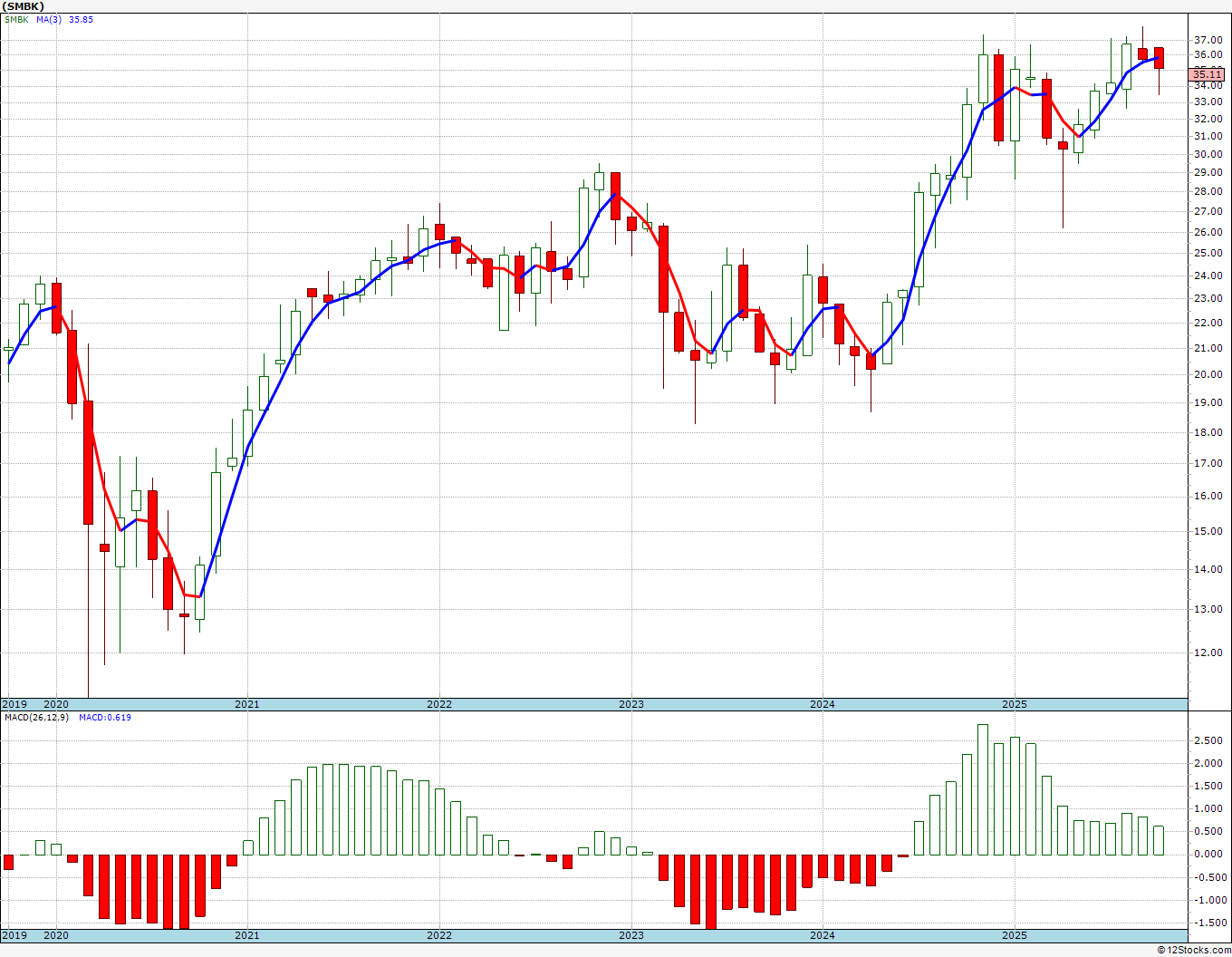
Task: Click 2020 on the price chart time axis
Action: pyautogui.click(x=56, y=704)
